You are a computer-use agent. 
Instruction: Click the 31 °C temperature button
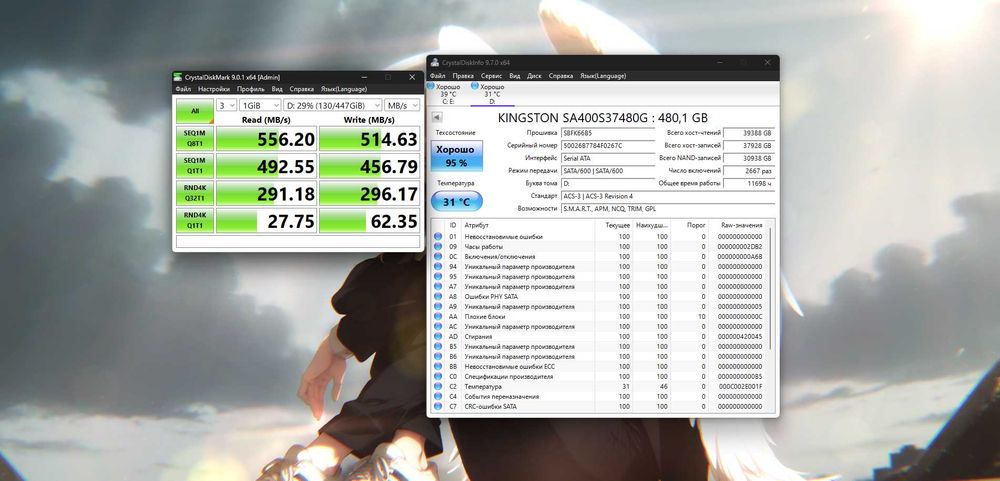click(457, 202)
